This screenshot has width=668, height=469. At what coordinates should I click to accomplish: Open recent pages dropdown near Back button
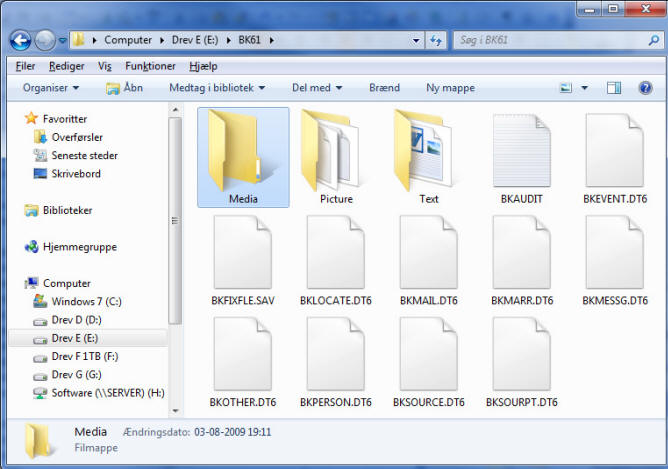63,40
